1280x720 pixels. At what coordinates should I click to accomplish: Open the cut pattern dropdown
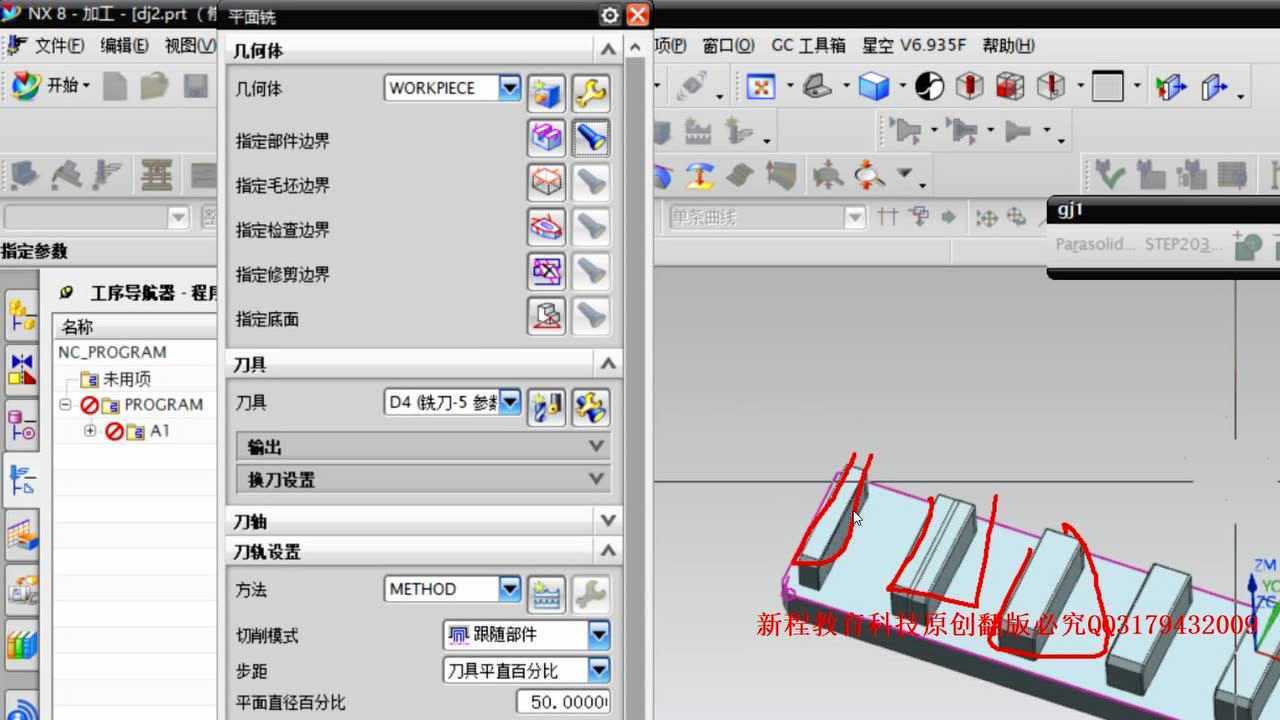tap(598, 634)
